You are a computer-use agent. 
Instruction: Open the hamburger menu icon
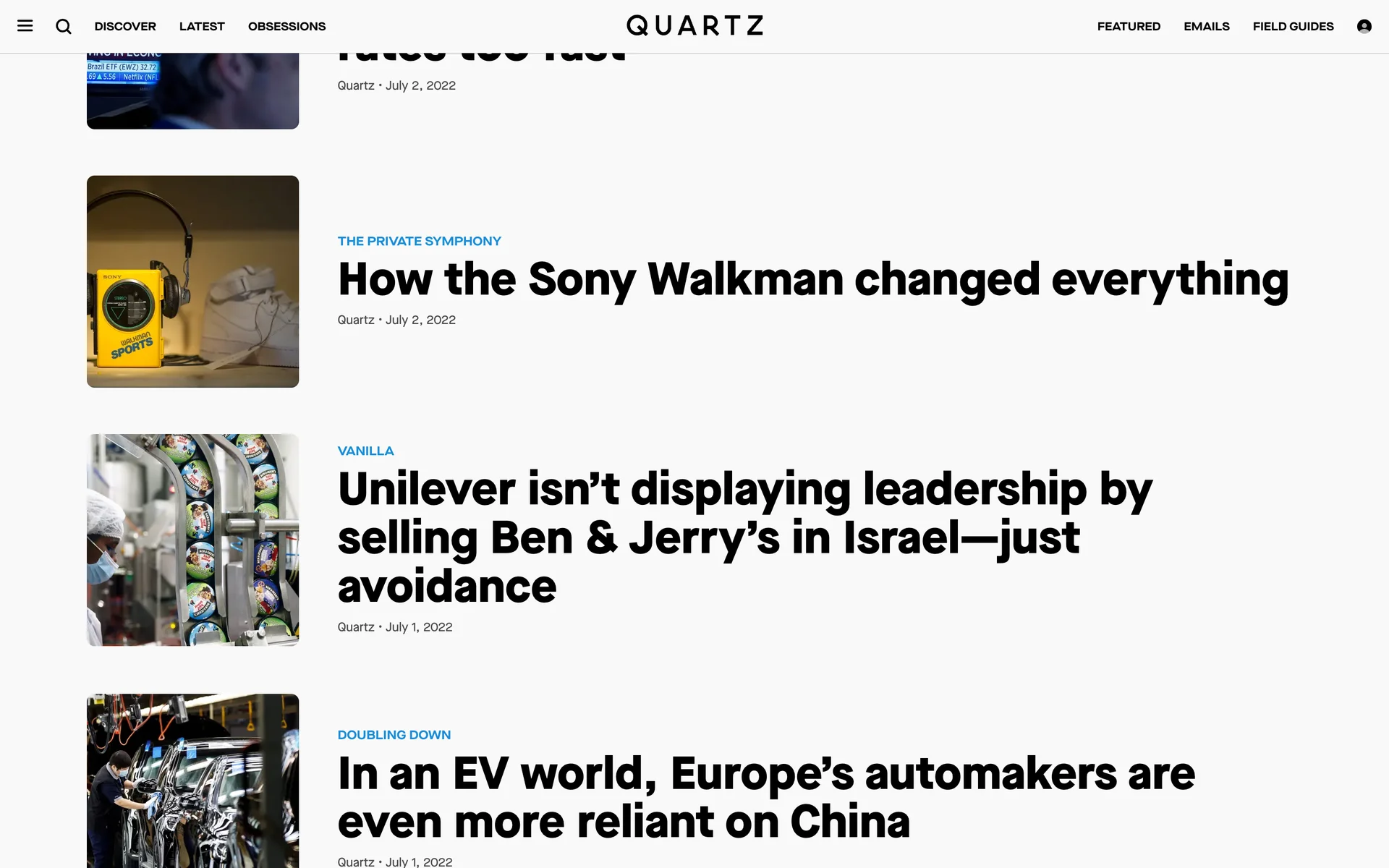[x=25, y=26]
